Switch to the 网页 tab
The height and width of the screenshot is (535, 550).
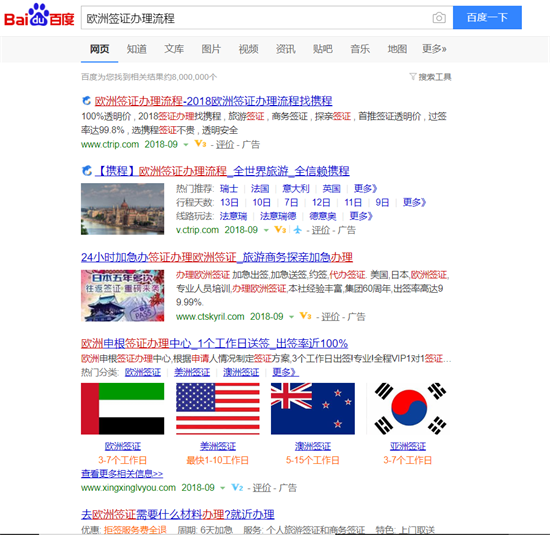[99, 49]
